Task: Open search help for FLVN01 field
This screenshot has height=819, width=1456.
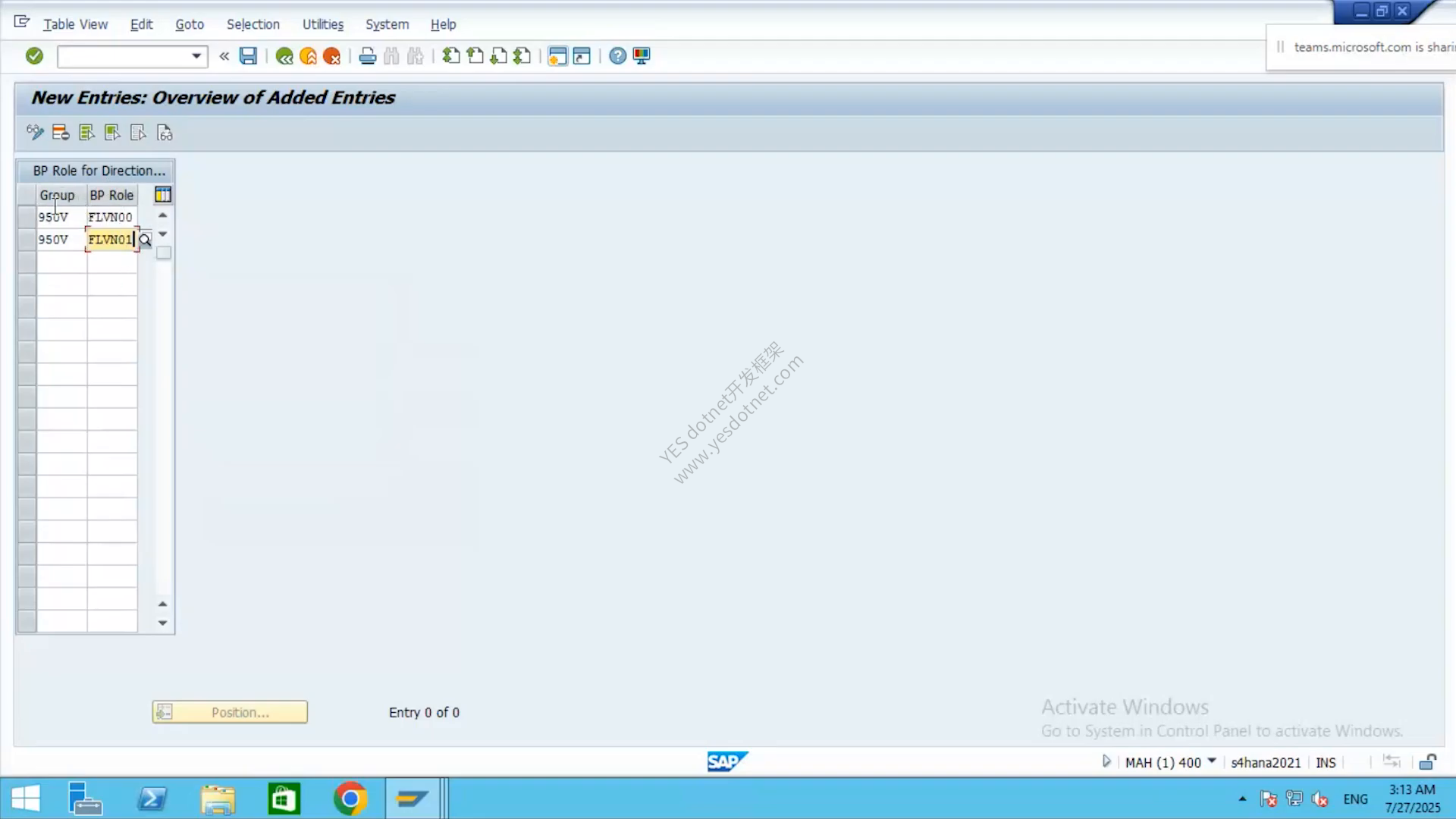Action: 145,240
